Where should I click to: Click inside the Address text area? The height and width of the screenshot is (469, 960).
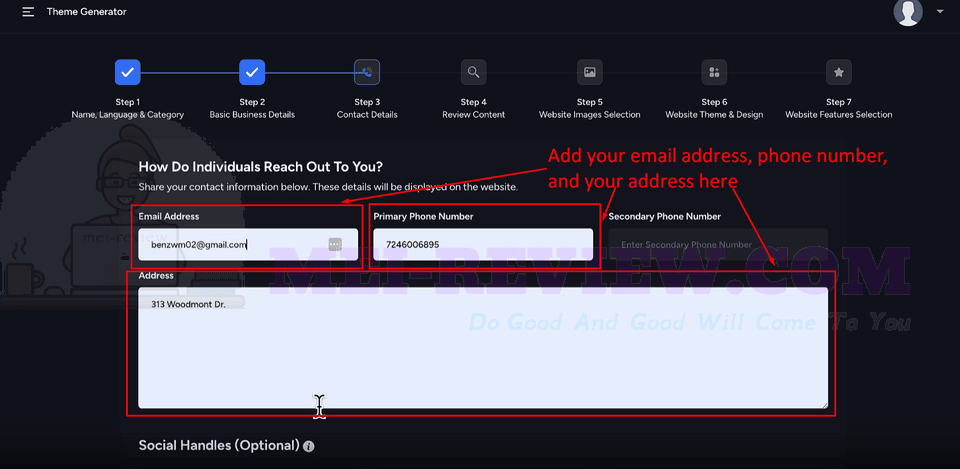tap(483, 348)
